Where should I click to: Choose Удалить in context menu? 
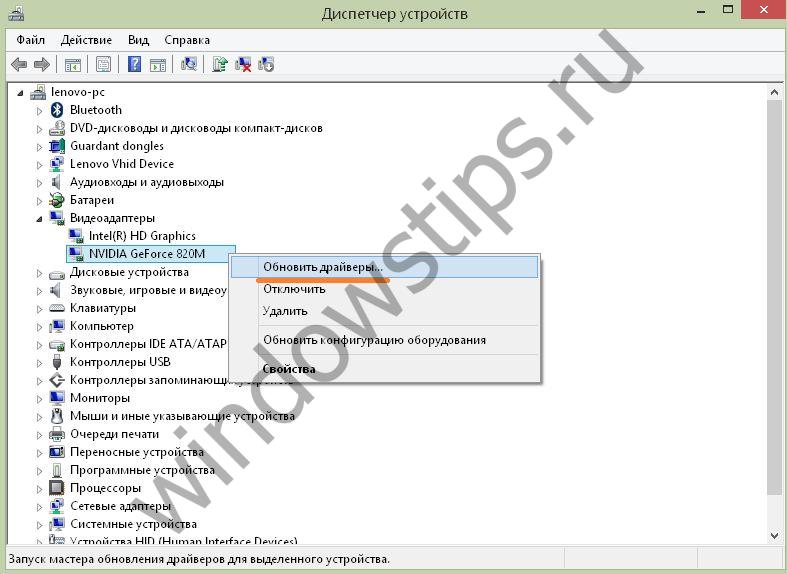pos(384,311)
